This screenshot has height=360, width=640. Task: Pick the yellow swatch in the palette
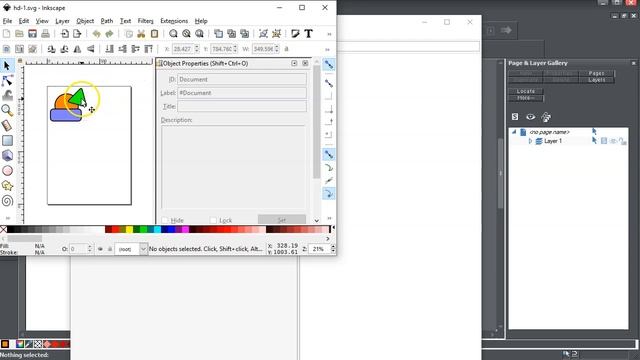[129, 229]
